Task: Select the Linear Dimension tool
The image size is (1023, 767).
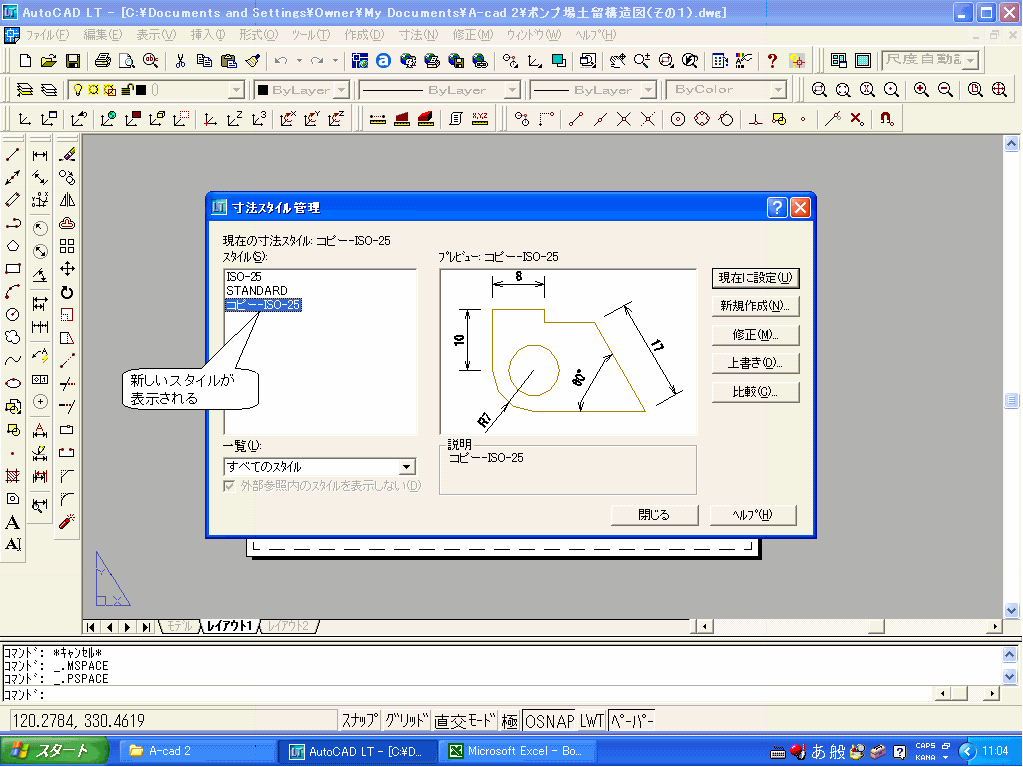Action: (x=40, y=155)
